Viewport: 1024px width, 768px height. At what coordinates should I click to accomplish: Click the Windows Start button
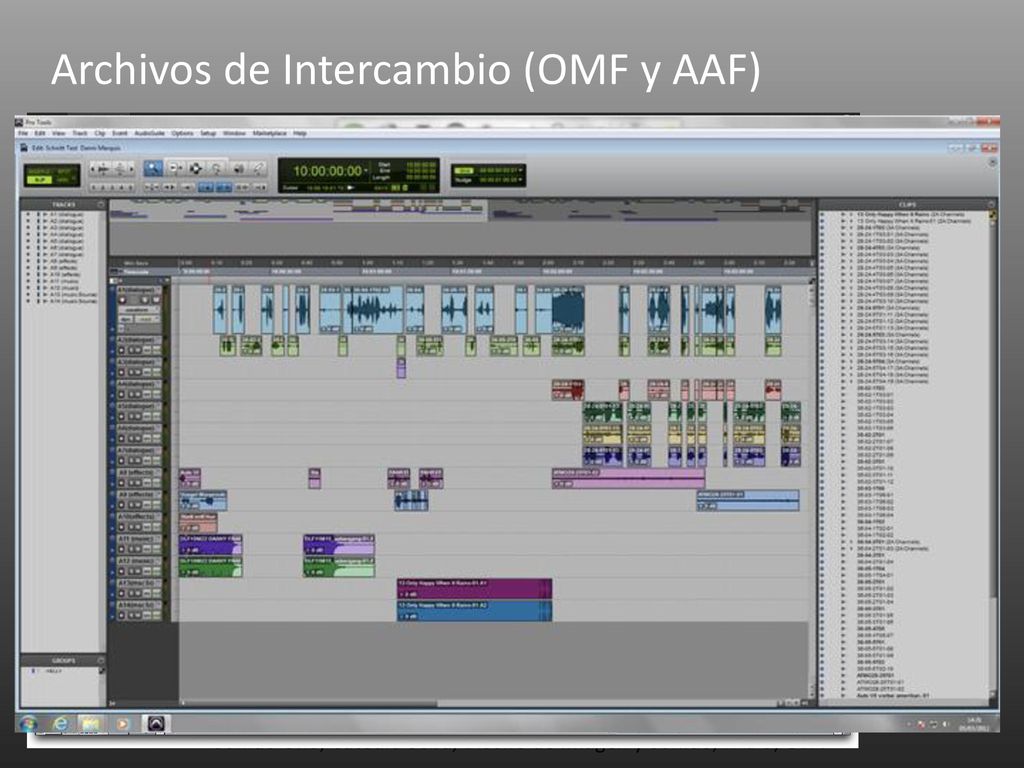pyautogui.click(x=28, y=723)
